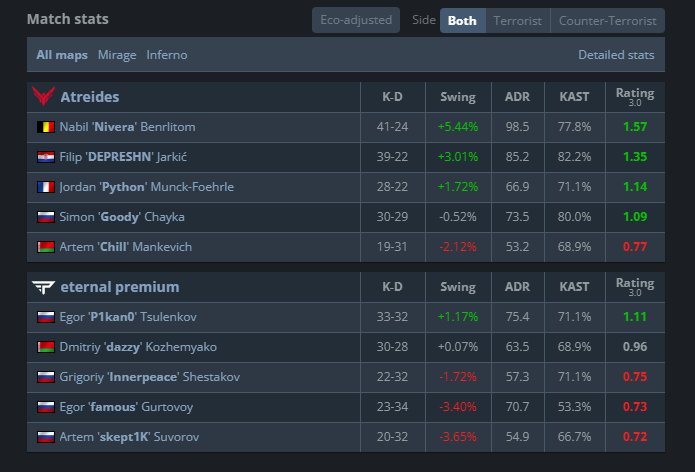Click the Belarus flag next to dazzy
This screenshot has height=472, width=695.
pyautogui.click(x=46, y=347)
